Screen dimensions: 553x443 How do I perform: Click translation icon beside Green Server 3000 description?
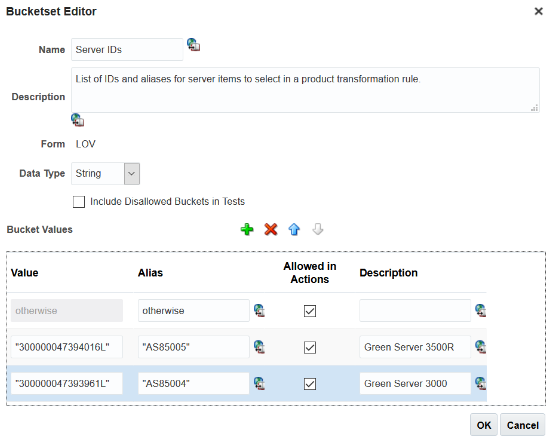[x=480, y=383]
